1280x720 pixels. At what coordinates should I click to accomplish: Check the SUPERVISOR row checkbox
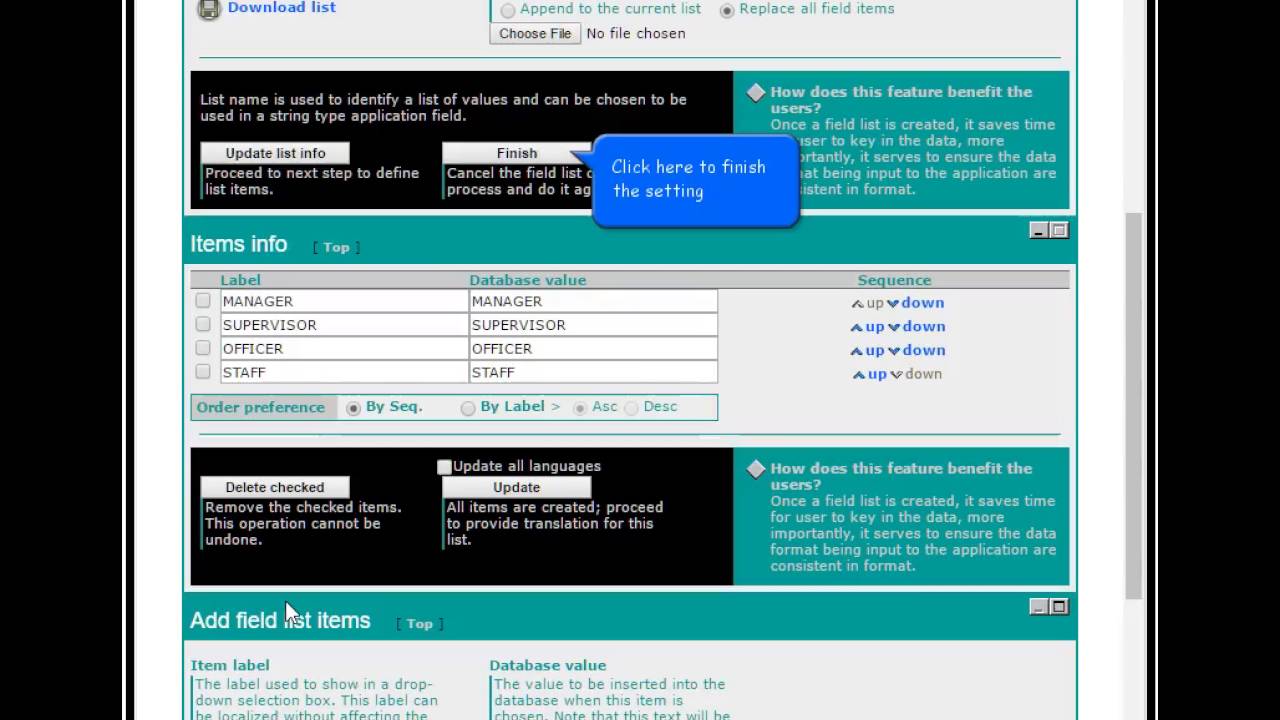[x=203, y=324]
